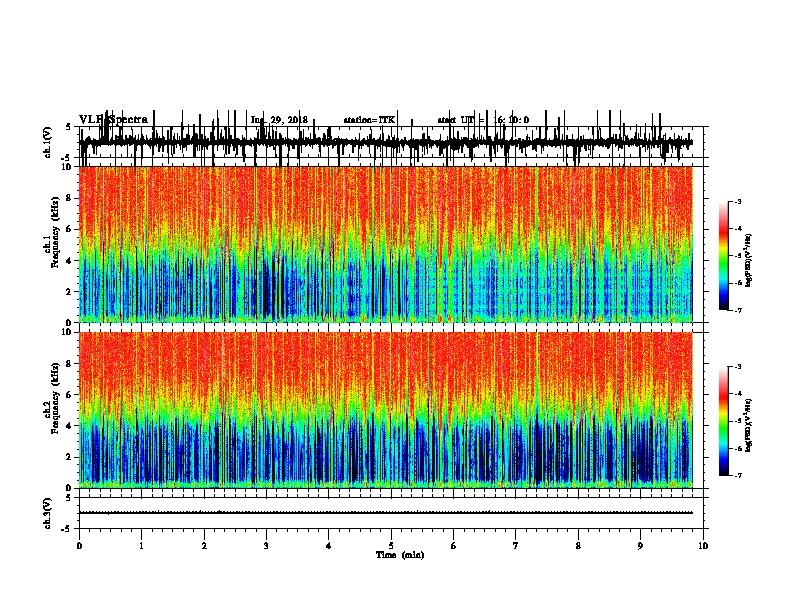Click the "-7" label on ch.1 color bar
The width and height of the screenshot is (792, 612).
click(738, 310)
